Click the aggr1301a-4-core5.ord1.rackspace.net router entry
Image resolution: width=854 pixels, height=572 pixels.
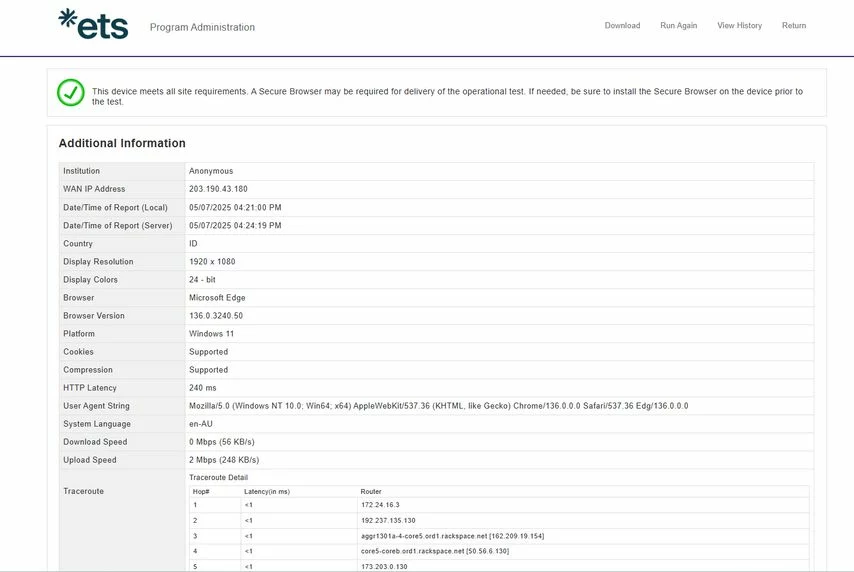pos(452,536)
